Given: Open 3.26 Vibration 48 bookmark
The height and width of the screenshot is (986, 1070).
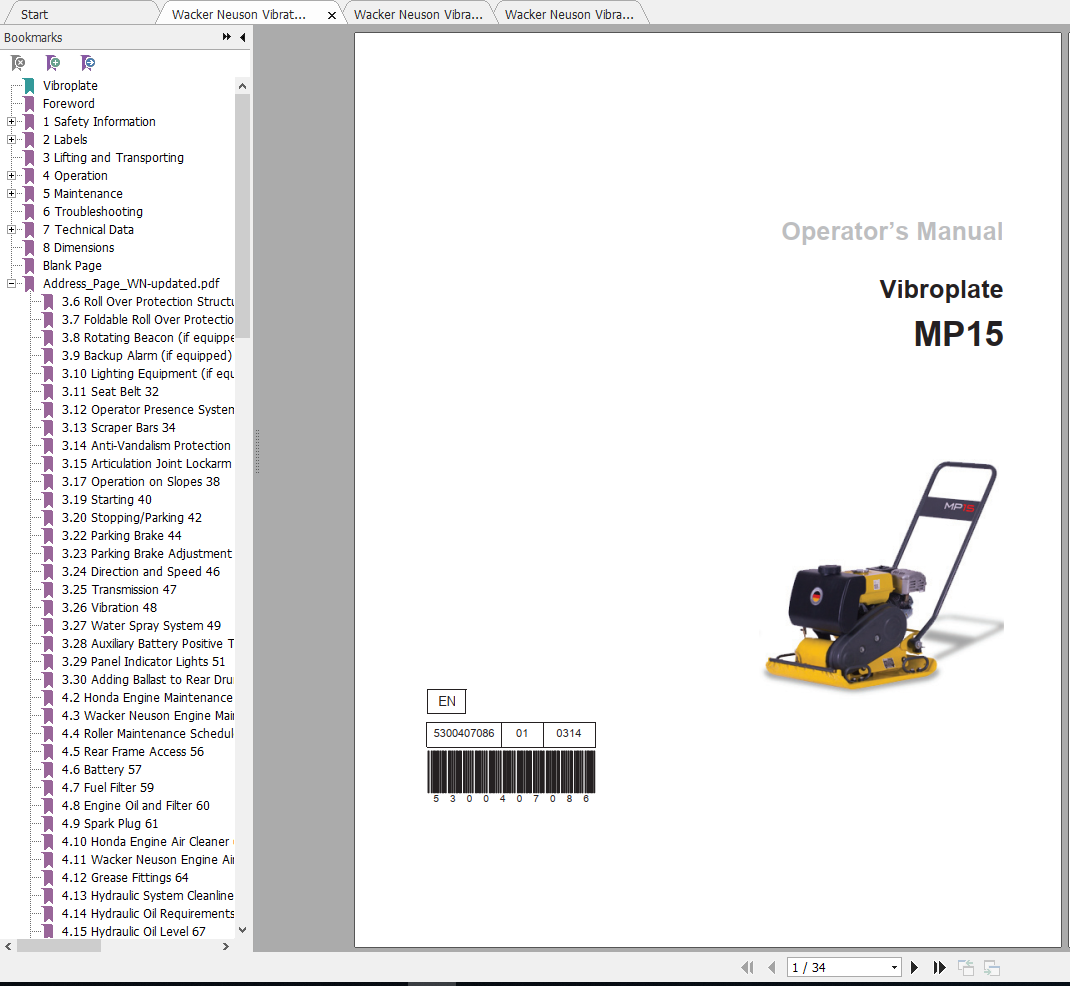Looking at the screenshot, I should point(109,607).
